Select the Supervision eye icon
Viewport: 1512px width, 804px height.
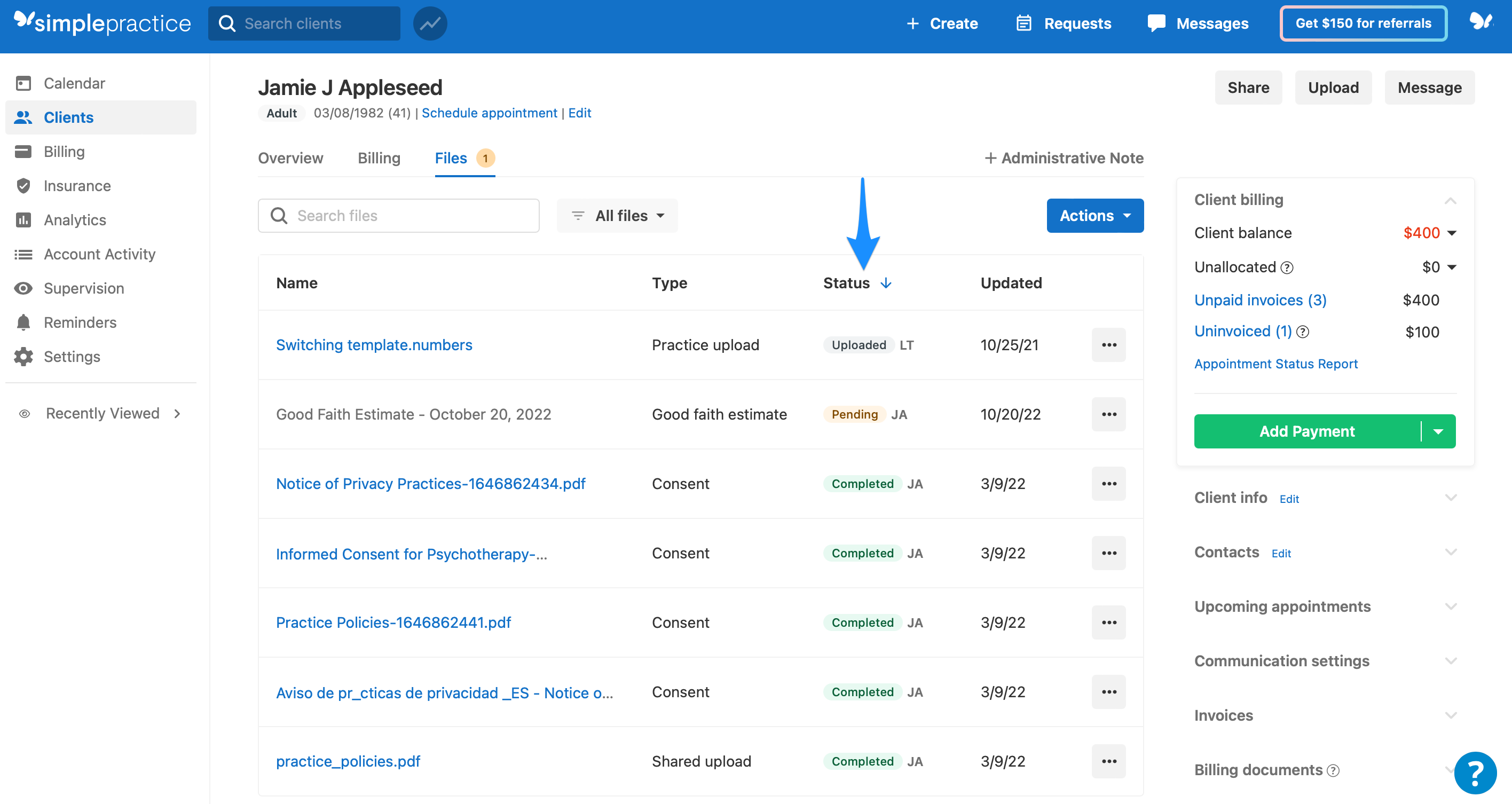[x=23, y=288]
